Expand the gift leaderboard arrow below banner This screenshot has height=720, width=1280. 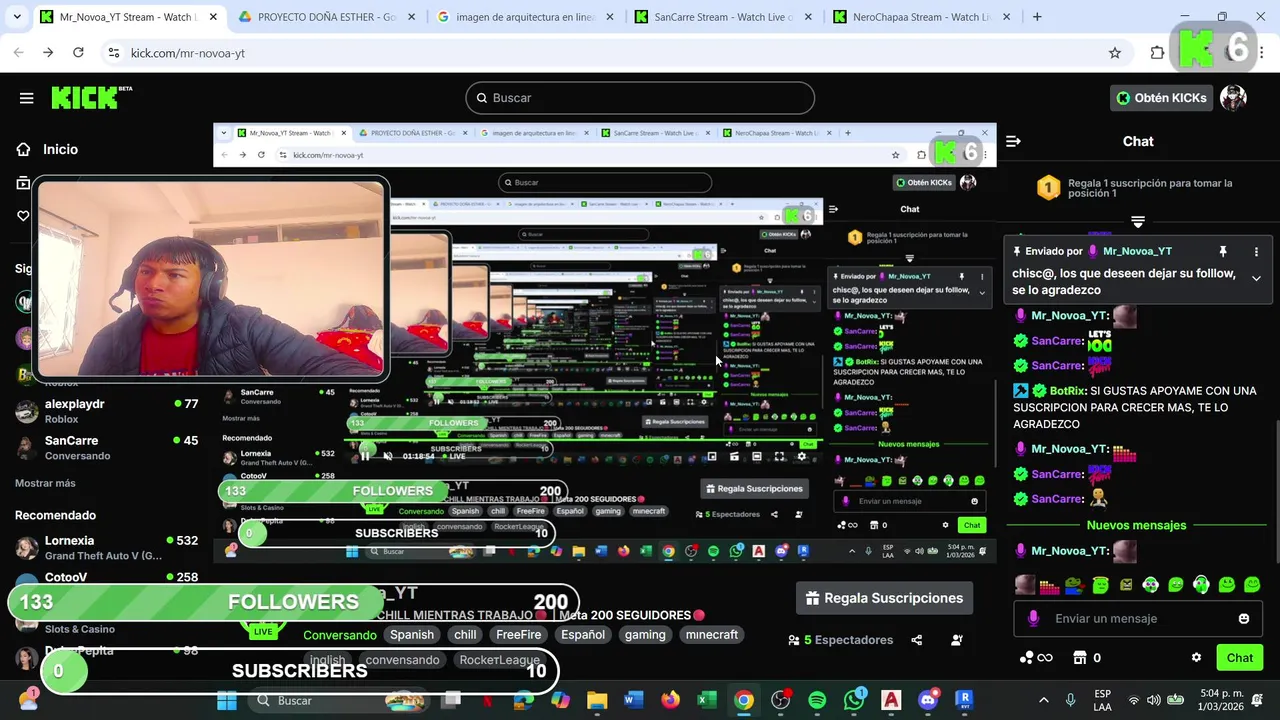1138,221
